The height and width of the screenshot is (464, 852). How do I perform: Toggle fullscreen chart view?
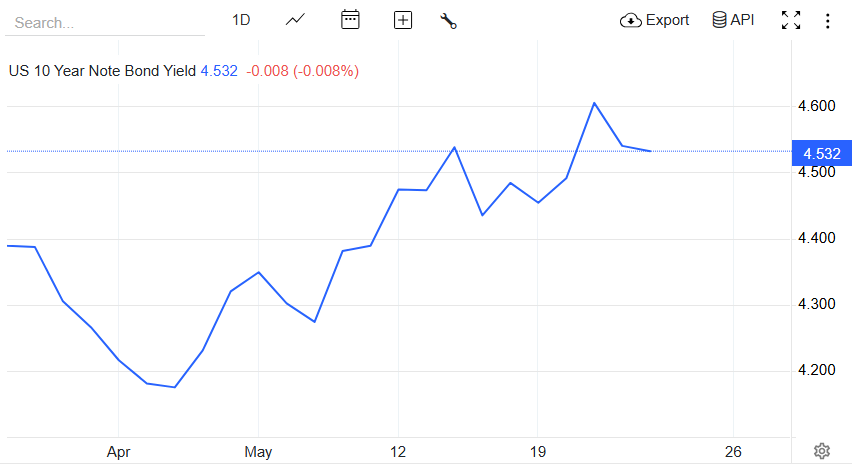click(791, 20)
